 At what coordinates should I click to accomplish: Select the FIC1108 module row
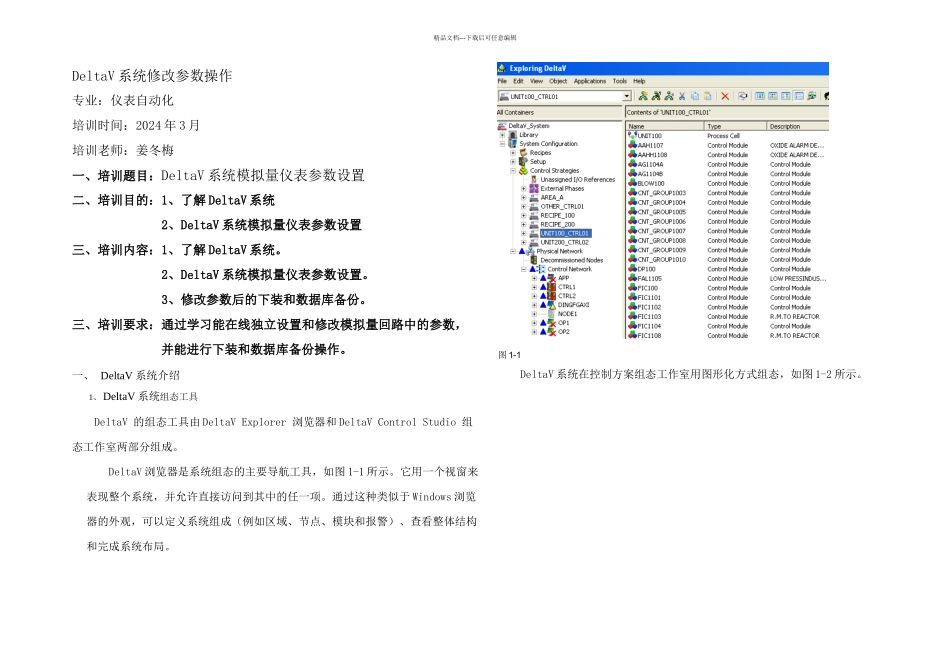(x=727, y=335)
